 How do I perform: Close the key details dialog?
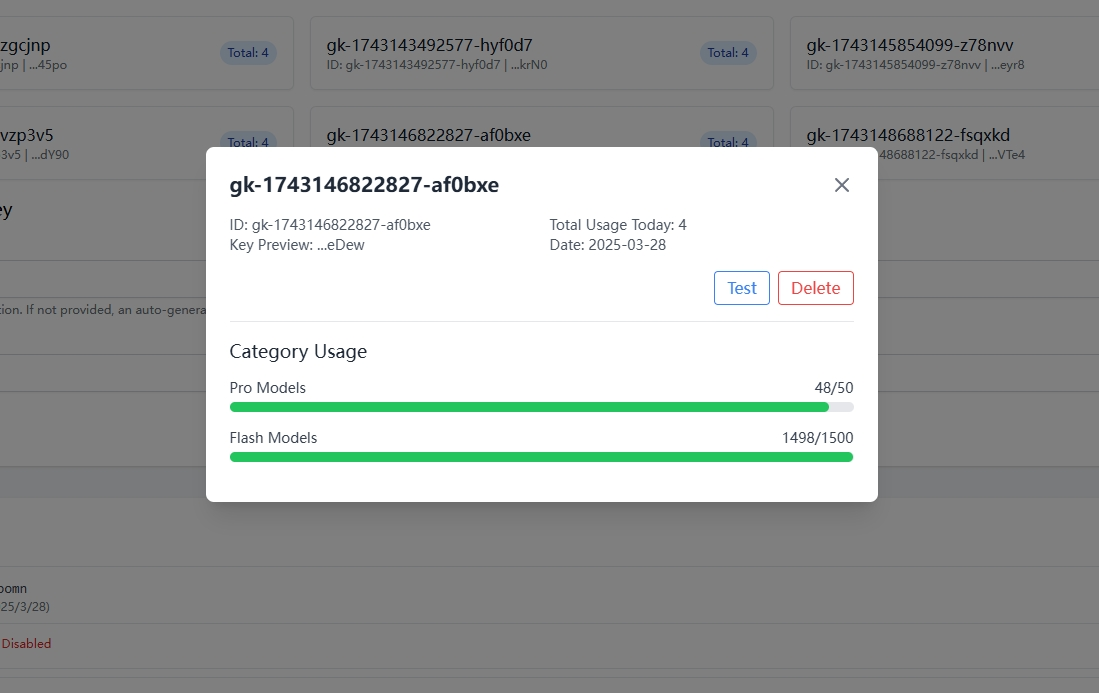click(842, 185)
